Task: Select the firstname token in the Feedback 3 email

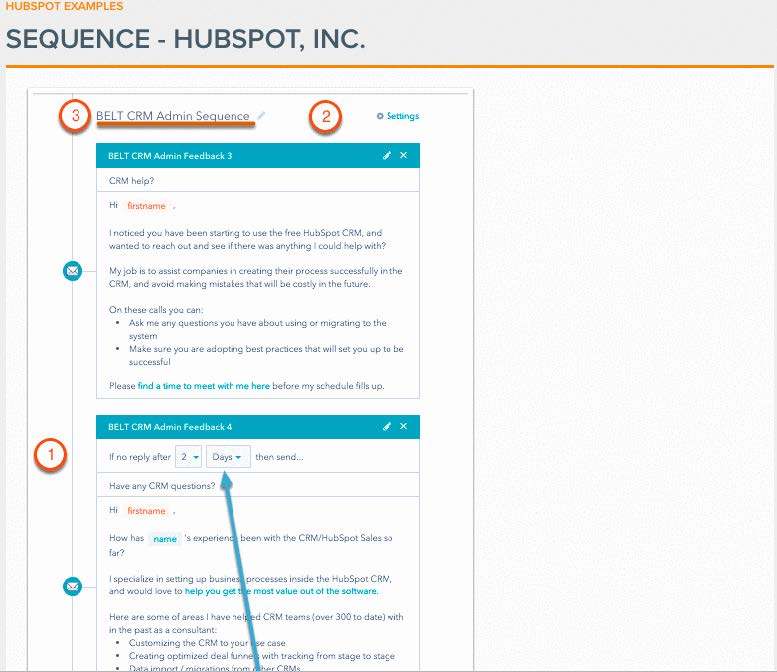Action: 147,206
